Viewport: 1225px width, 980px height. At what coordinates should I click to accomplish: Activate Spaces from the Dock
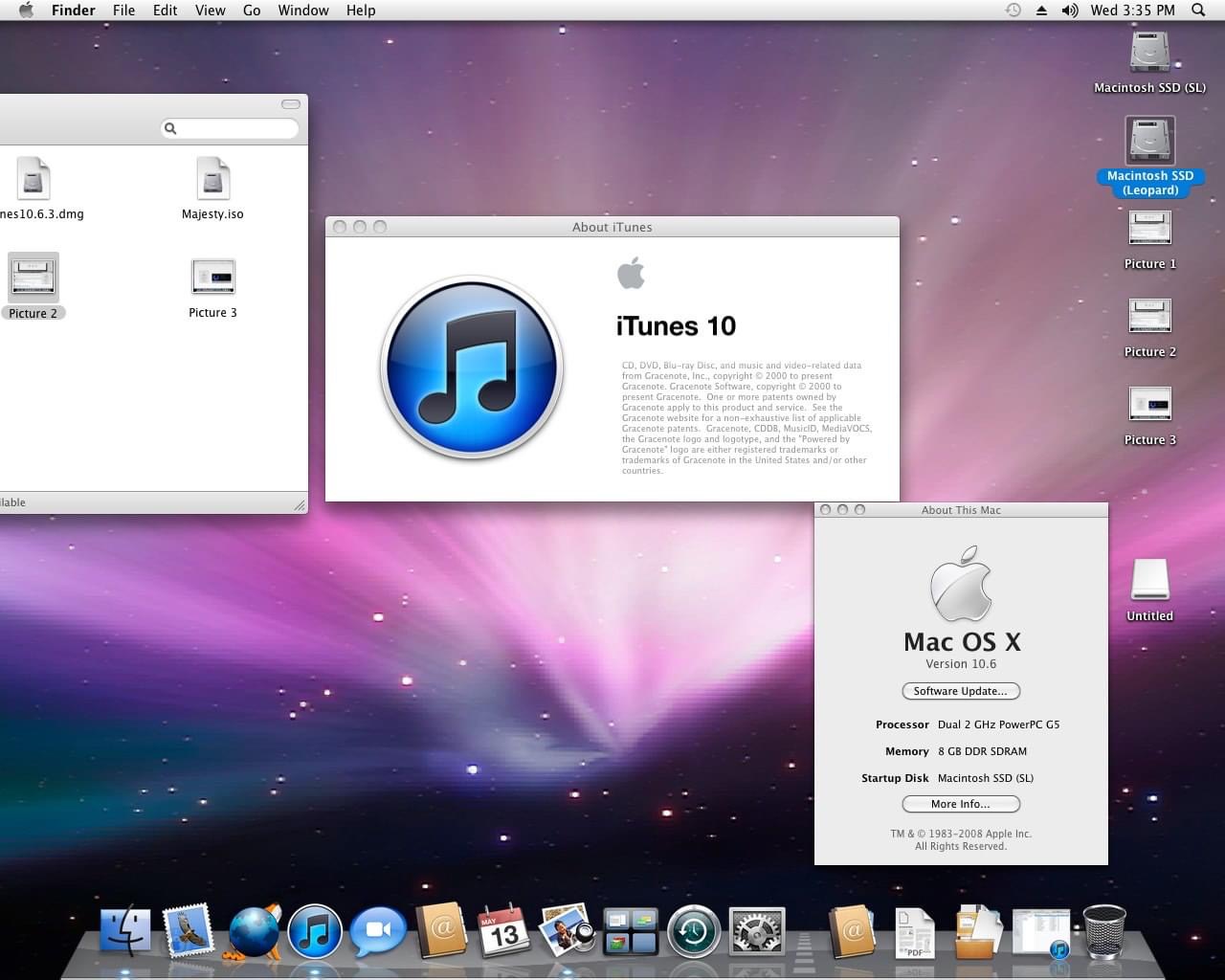pyautogui.click(x=631, y=931)
